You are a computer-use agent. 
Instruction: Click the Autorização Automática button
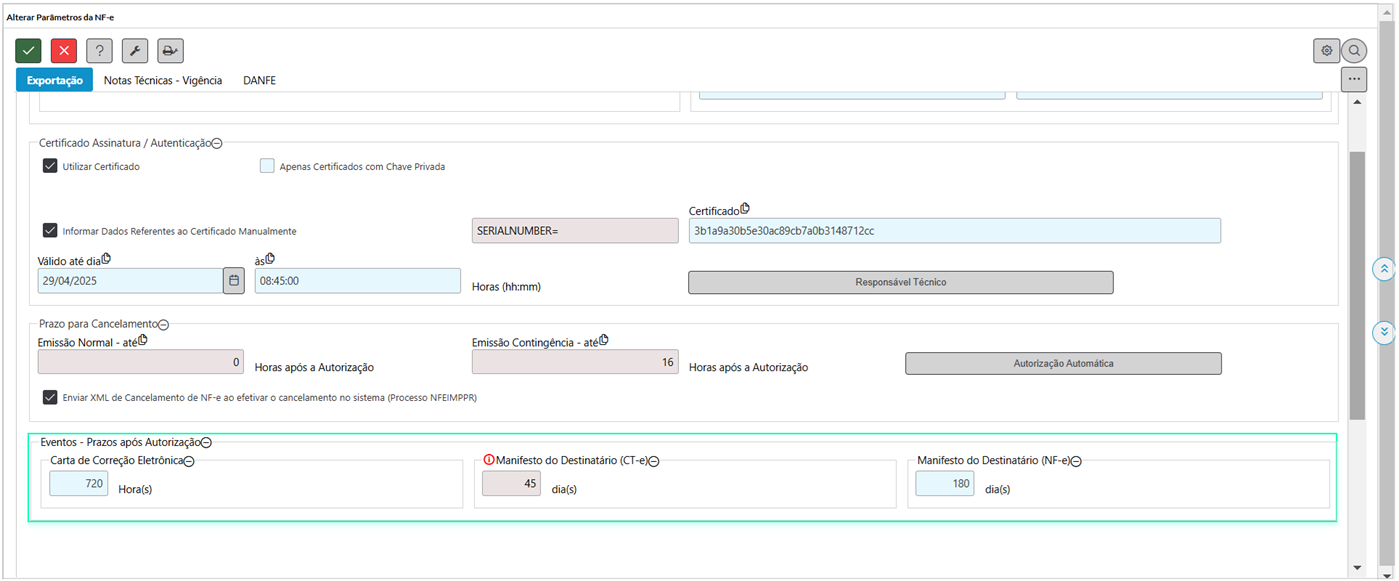tap(1063, 363)
